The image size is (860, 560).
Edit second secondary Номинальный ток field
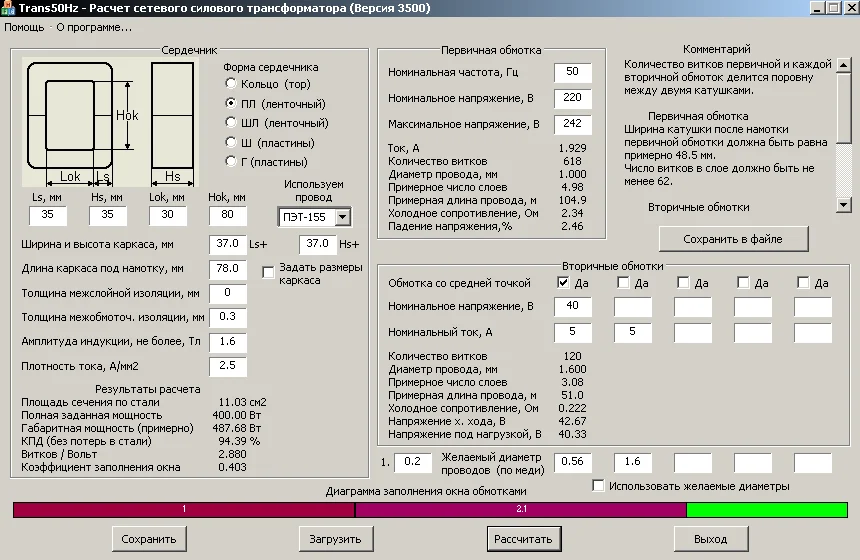pyautogui.click(x=632, y=332)
